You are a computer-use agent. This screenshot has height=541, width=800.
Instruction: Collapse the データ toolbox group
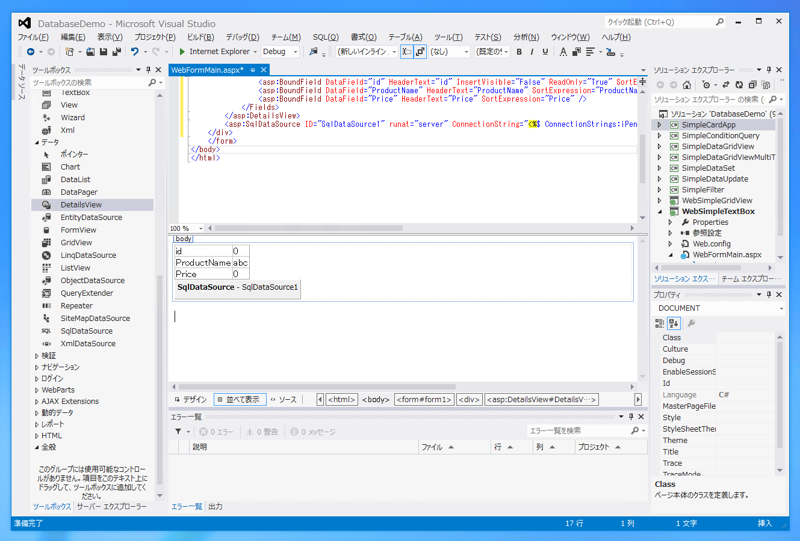pyautogui.click(x=37, y=143)
